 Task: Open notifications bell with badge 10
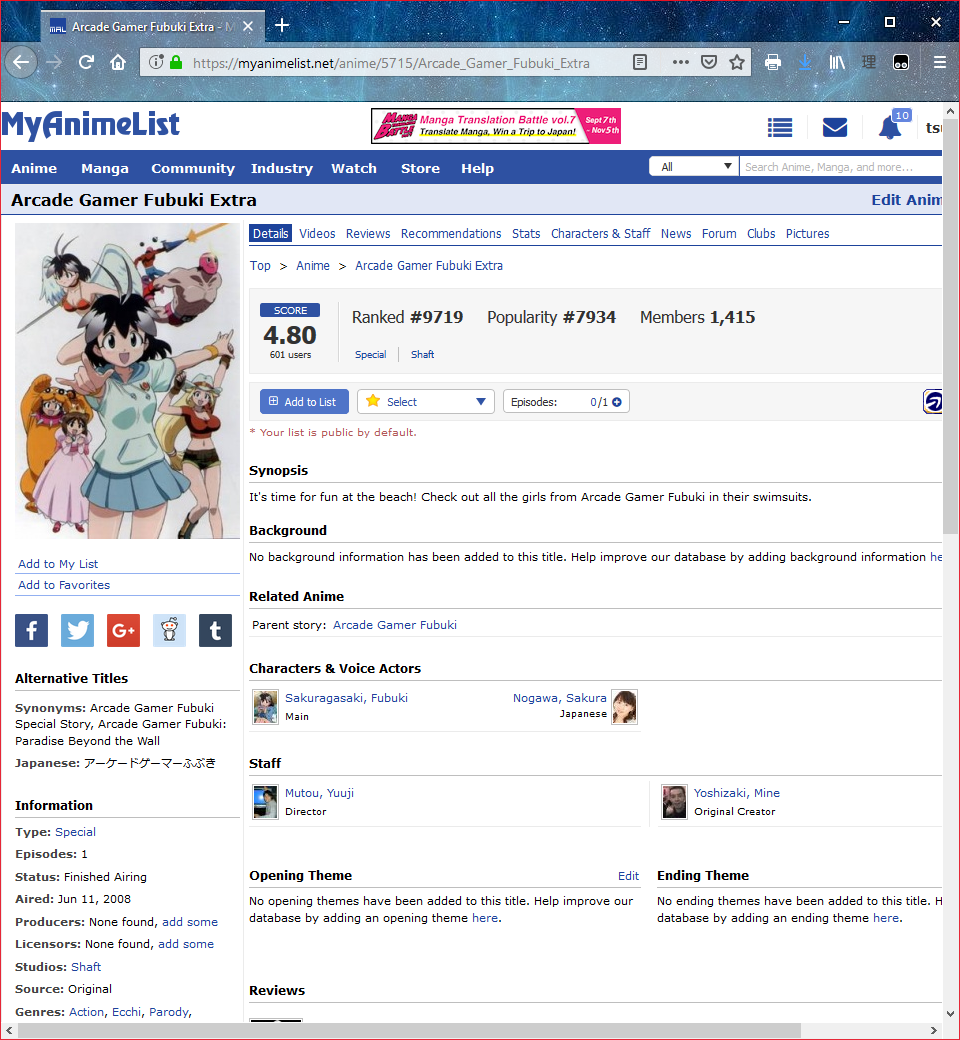click(x=892, y=125)
